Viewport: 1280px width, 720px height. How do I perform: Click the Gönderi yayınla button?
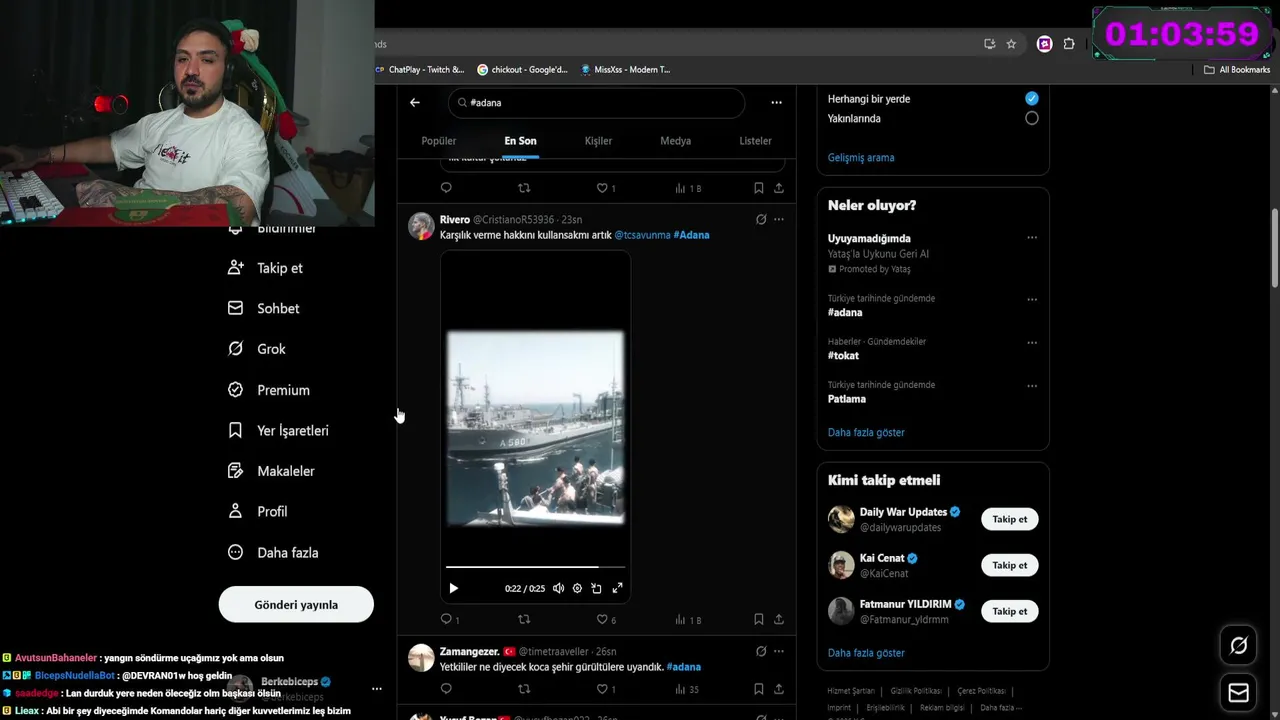pyautogui.click(x=296, y=604)
